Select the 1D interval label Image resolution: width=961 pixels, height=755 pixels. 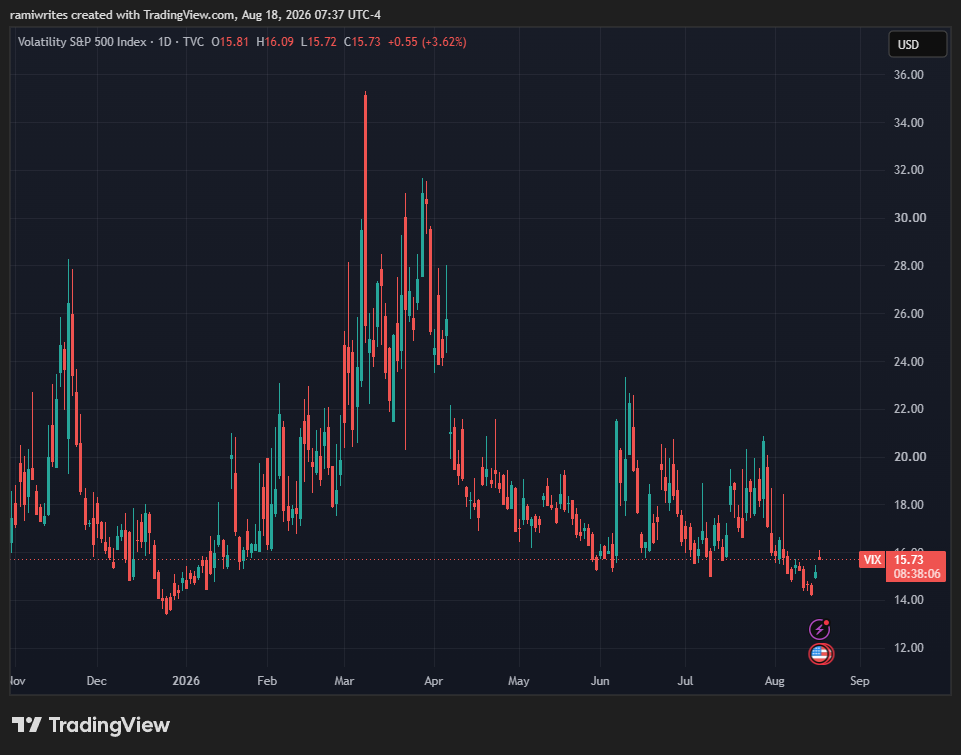click(x=165, y=42)
